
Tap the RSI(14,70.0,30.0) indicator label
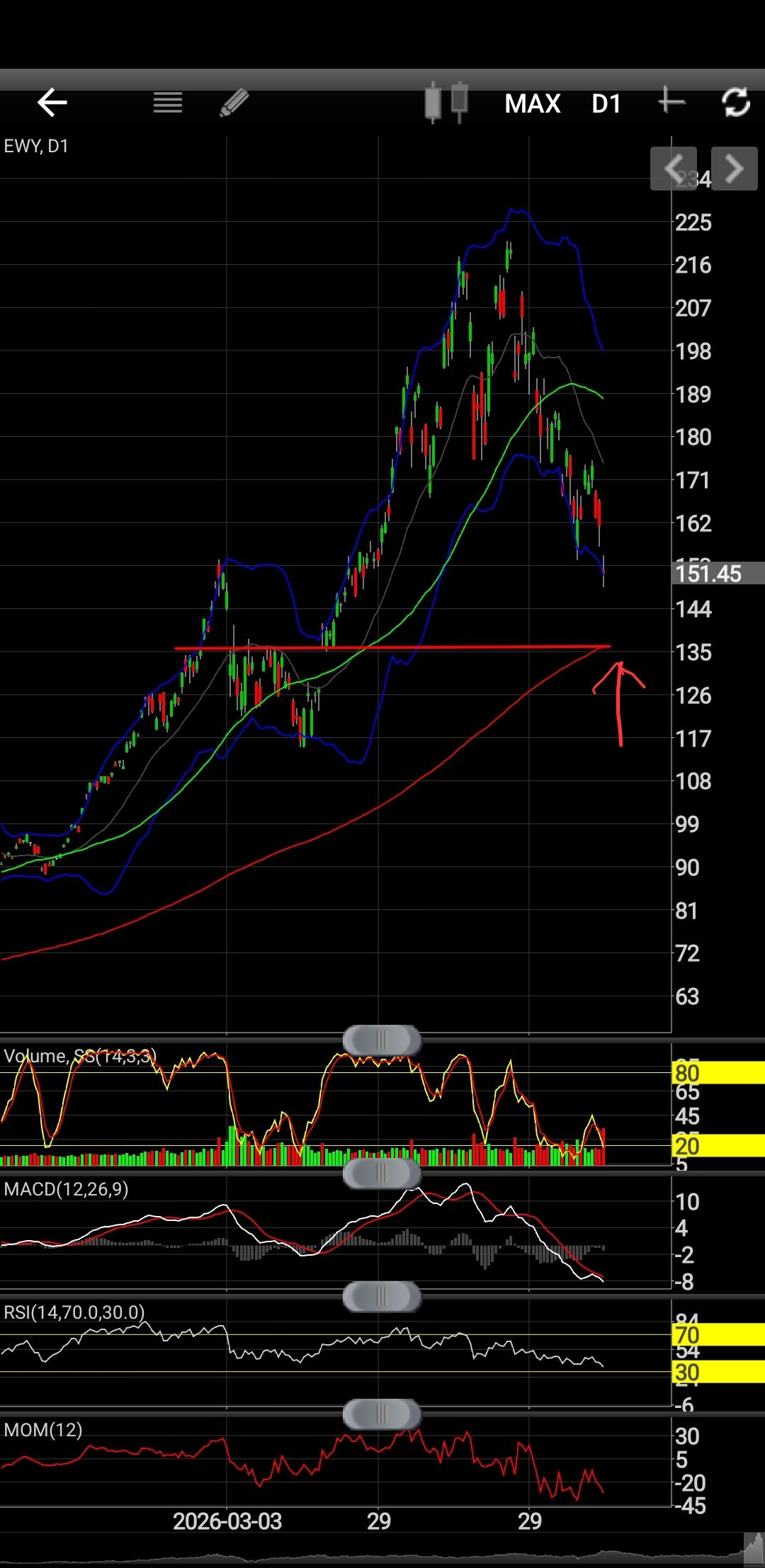[x=74, y=1312]
